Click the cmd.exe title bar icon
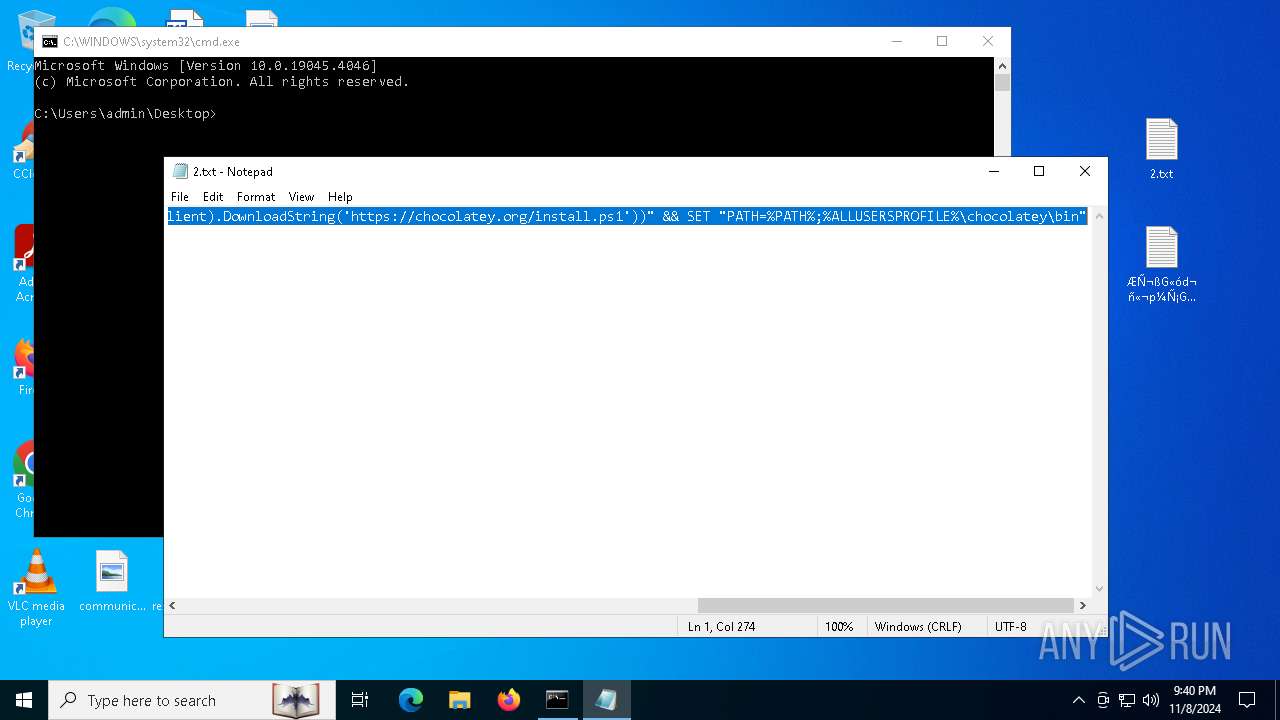Screen dimensions: 1280x720 [49, 42]
